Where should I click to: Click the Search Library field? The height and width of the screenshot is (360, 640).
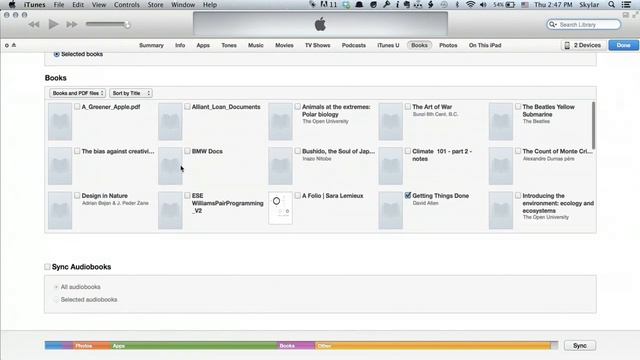(x=584, y=24)
